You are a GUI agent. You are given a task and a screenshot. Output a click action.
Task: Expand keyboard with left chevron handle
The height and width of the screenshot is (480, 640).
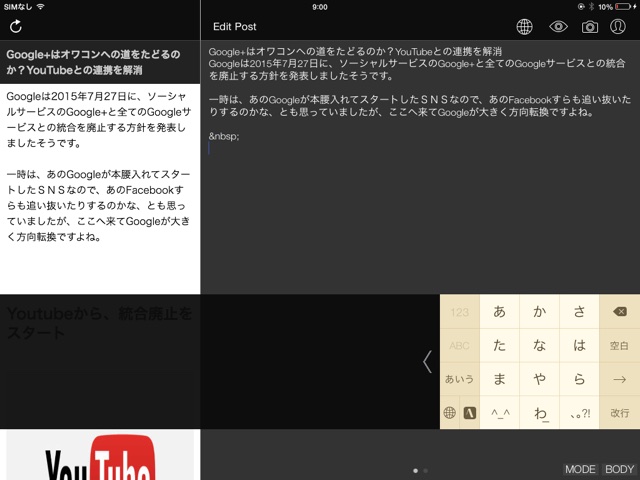pyautogui.click(x=427, y=361)
